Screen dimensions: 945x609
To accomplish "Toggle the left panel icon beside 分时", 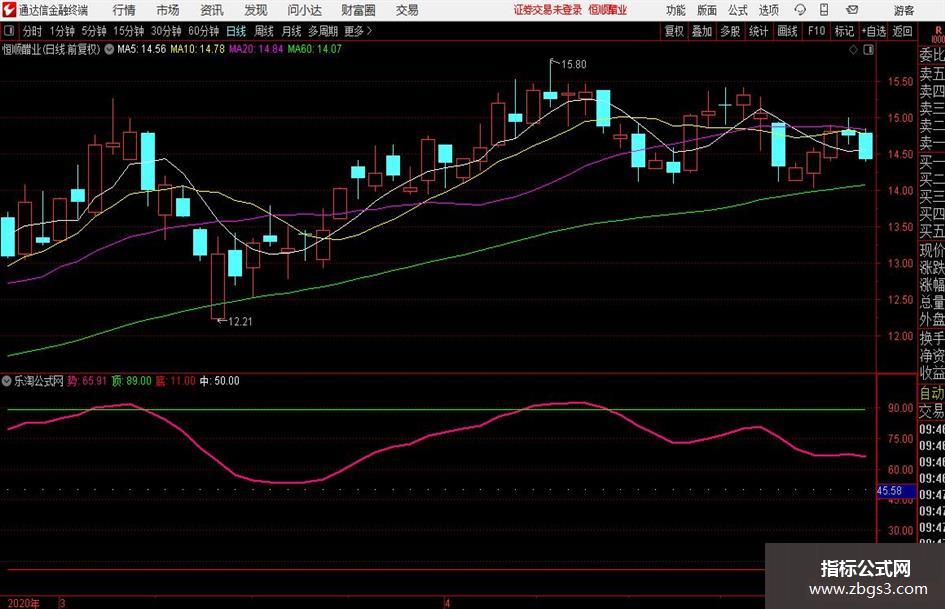I will pos(9,31).
